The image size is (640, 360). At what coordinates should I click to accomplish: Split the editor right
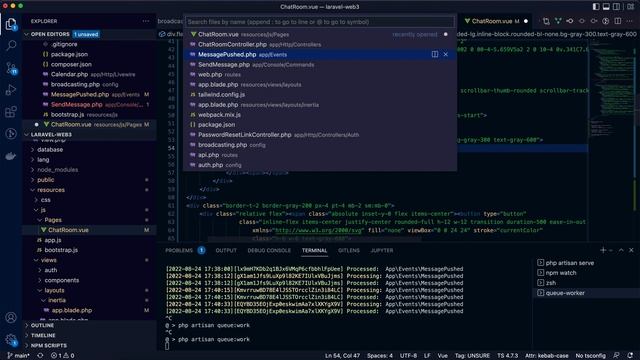[618, 21]
